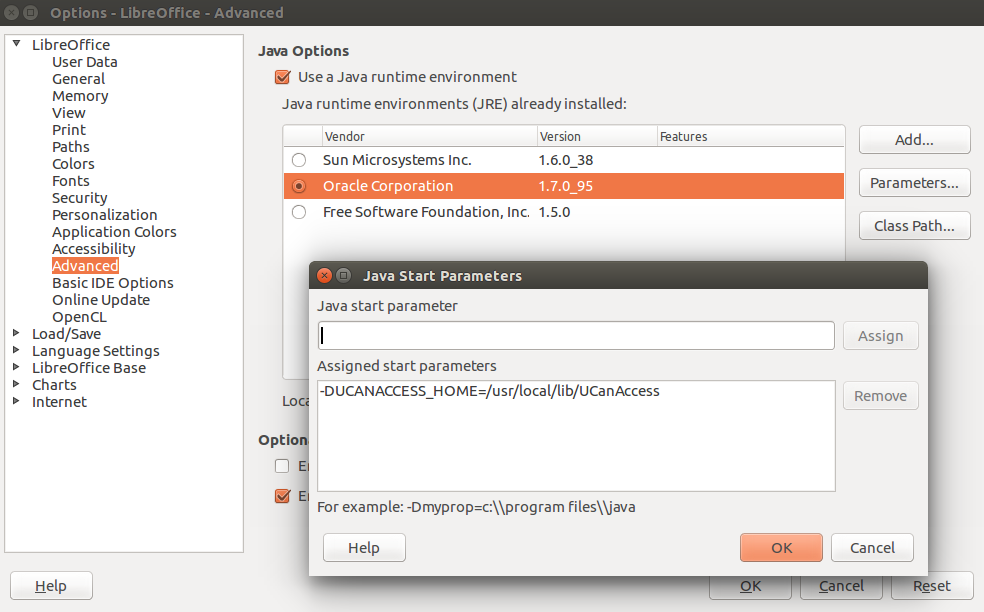This screenshot has height=612, width=984.
Task: Select the assigned -DUCANACCESS_HOME parameter entry
Action: [490, 392]
